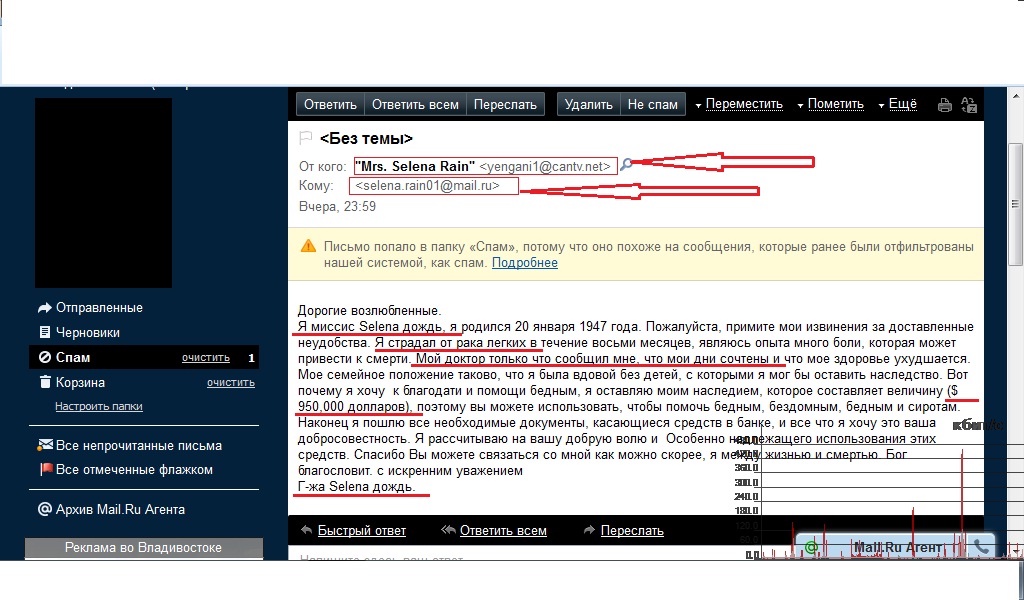
Task: Click the yellow warning triangle icon
Action: [308, 246]
